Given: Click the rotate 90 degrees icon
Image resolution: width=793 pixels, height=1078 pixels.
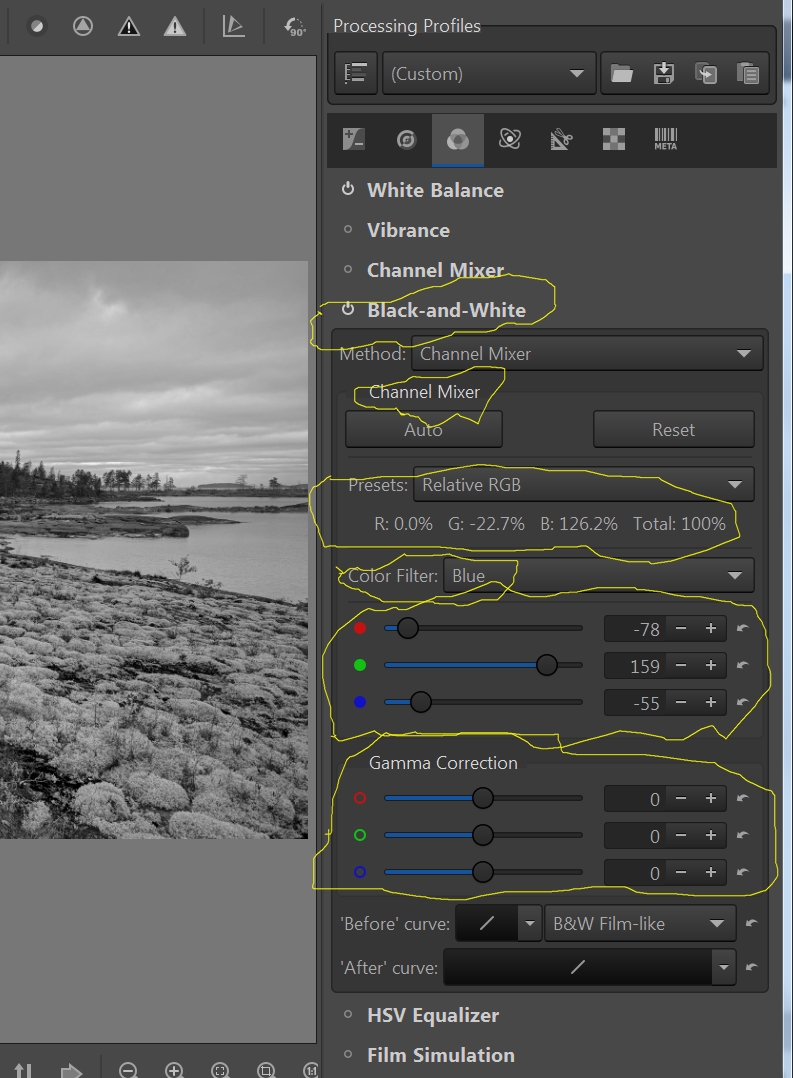Looking at the screenshot, I should (x=294, y=27).
